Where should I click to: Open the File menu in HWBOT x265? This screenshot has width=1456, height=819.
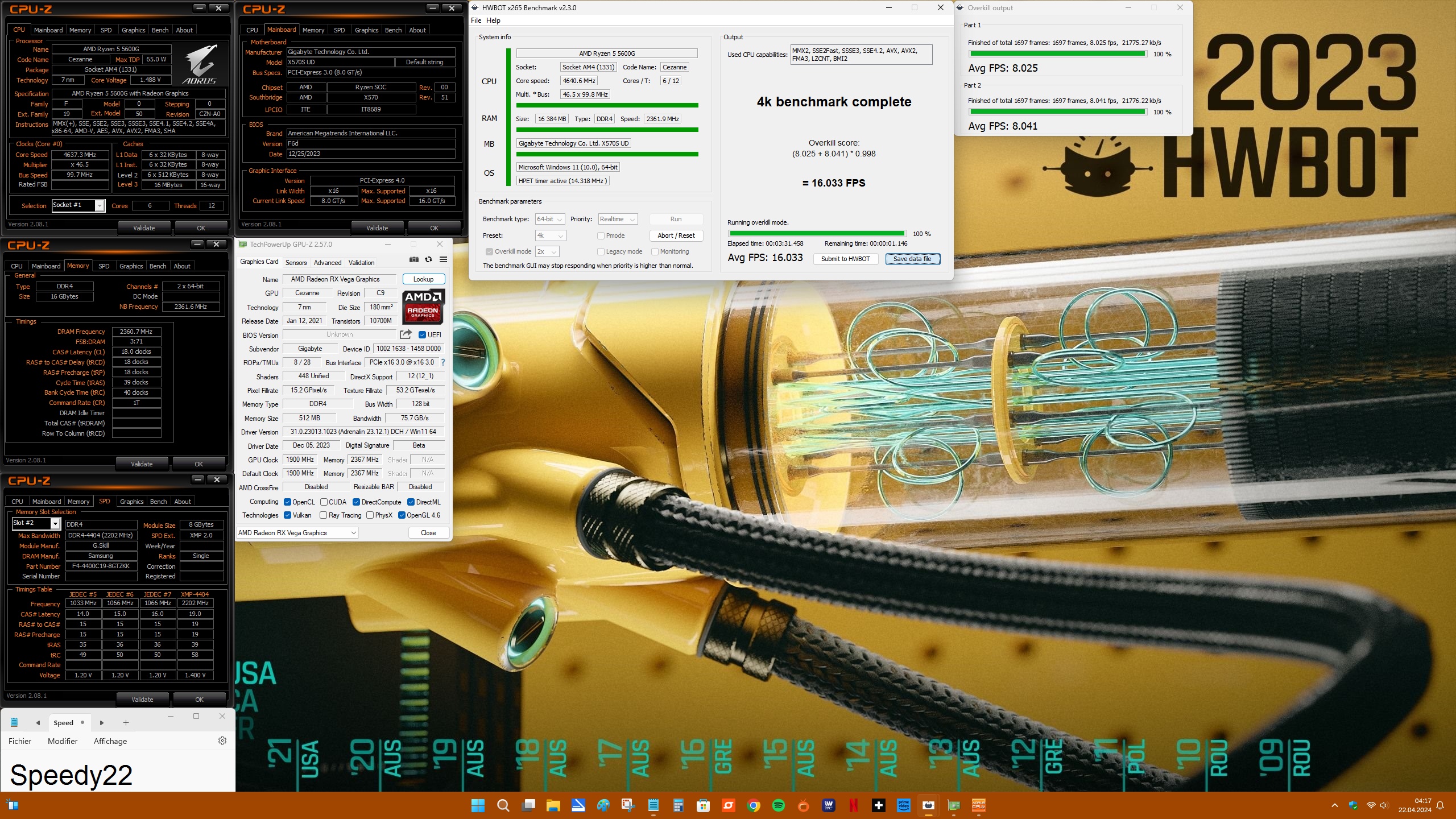click(476, 20)
